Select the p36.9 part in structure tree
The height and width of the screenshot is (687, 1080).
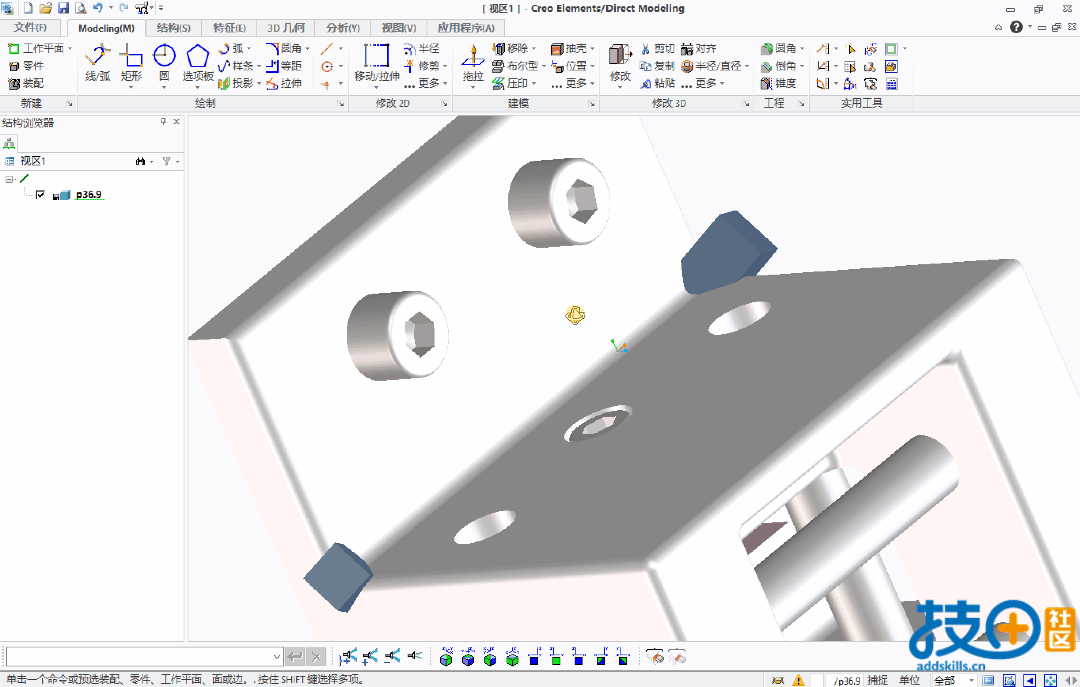tap(89, 195)
